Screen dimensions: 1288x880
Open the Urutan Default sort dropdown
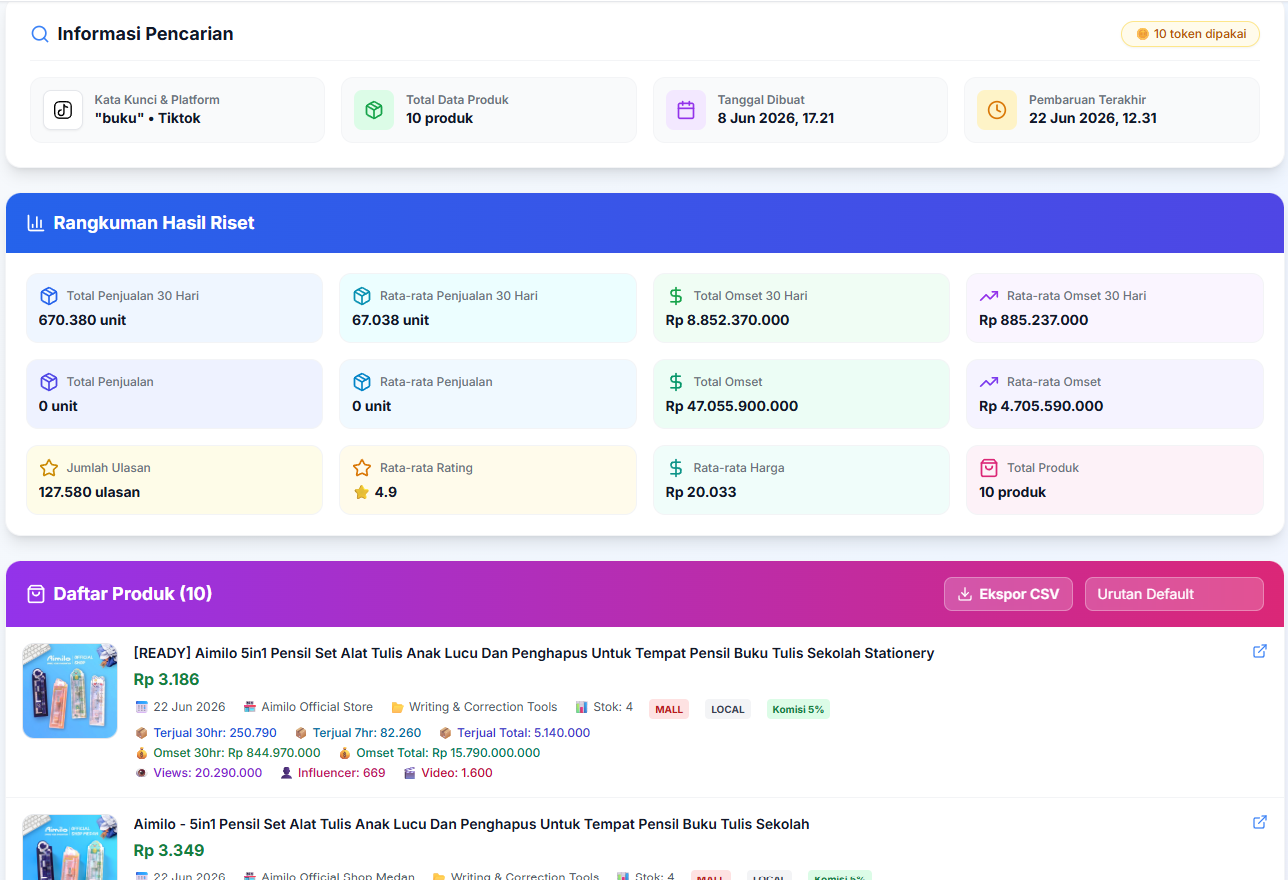pyautogui.click(x=1174, y=594)
